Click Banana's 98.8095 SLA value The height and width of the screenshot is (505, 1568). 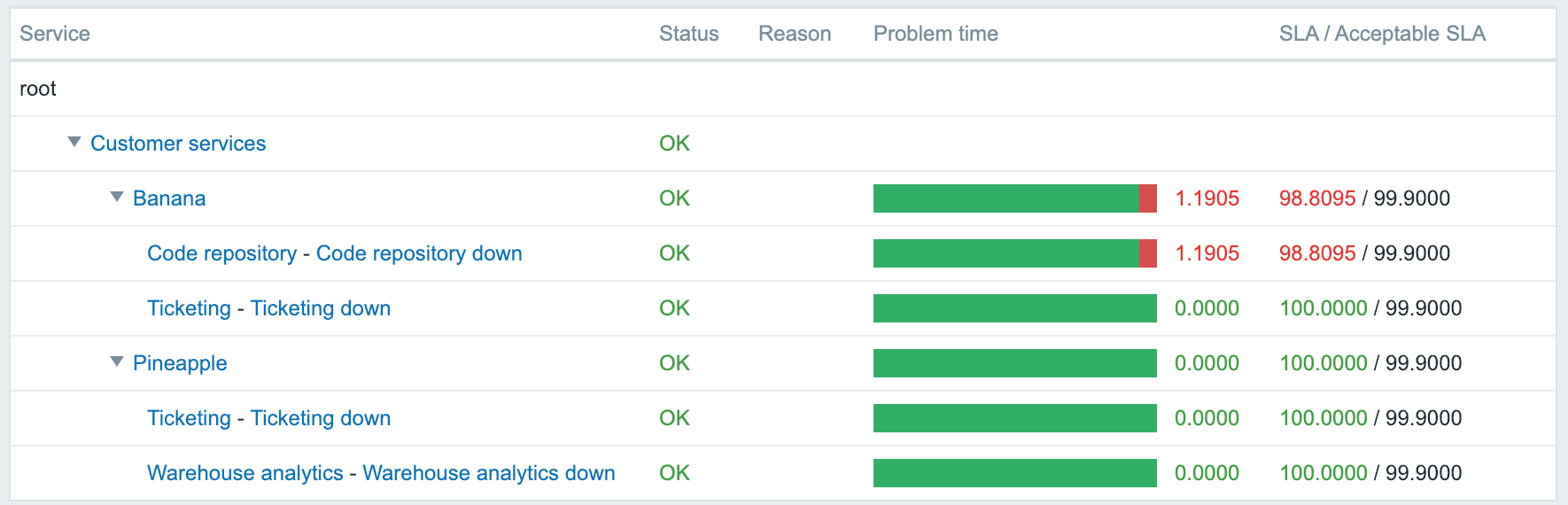(x=1317, y=198)
